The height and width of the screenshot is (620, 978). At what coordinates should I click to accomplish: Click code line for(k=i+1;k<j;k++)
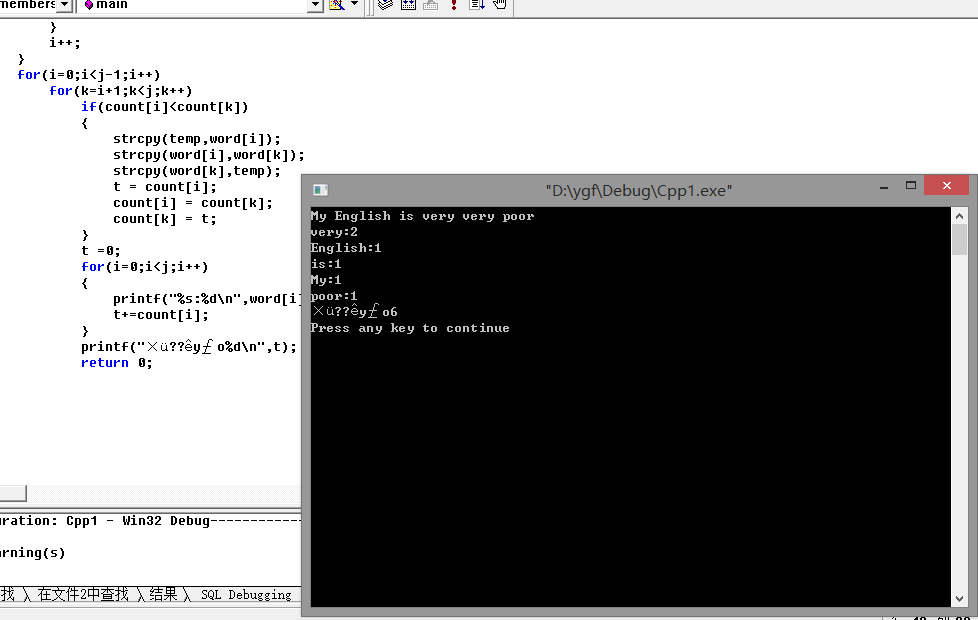pyautogui.click(x=120, y=91)
